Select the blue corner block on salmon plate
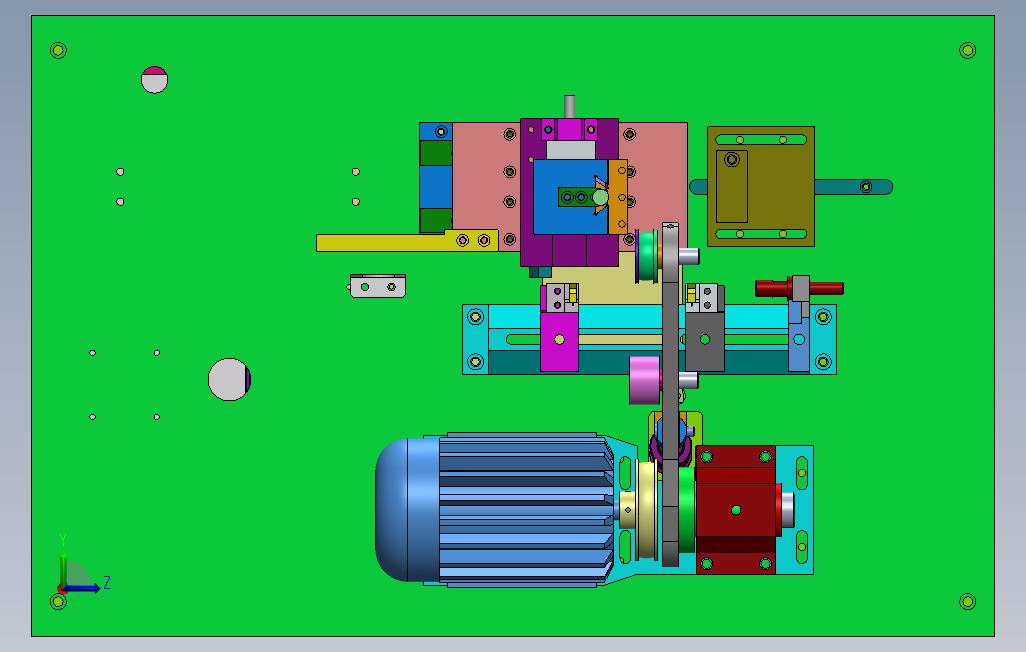 pos(436,132)
